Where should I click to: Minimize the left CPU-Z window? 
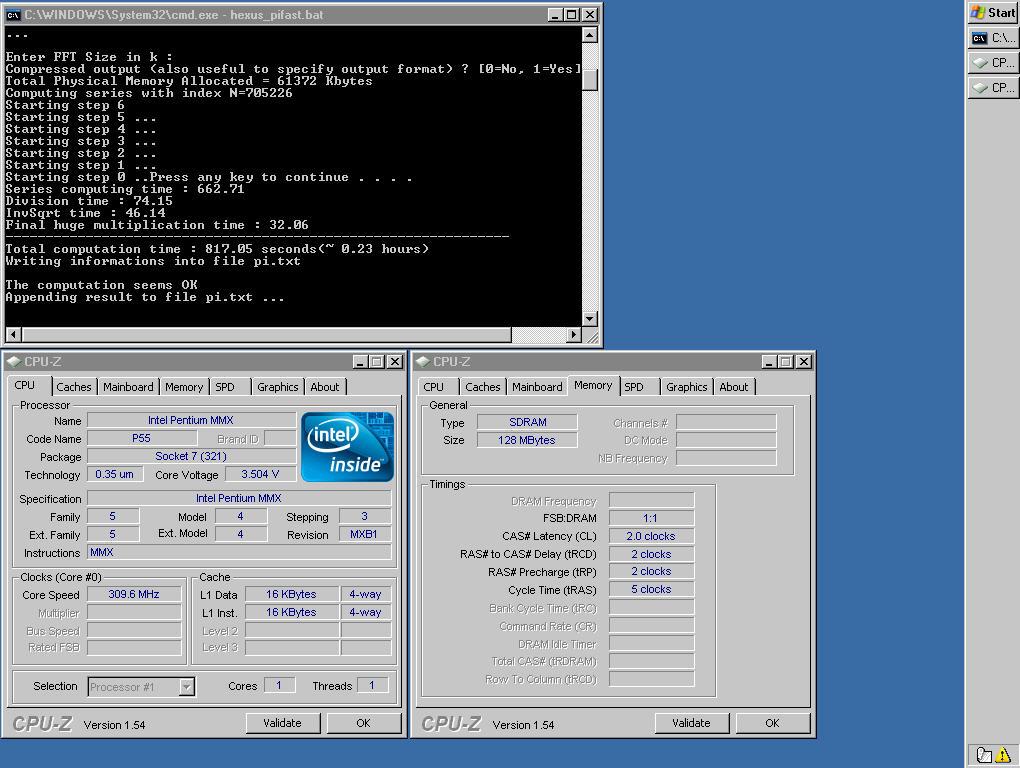click(360, 362)
